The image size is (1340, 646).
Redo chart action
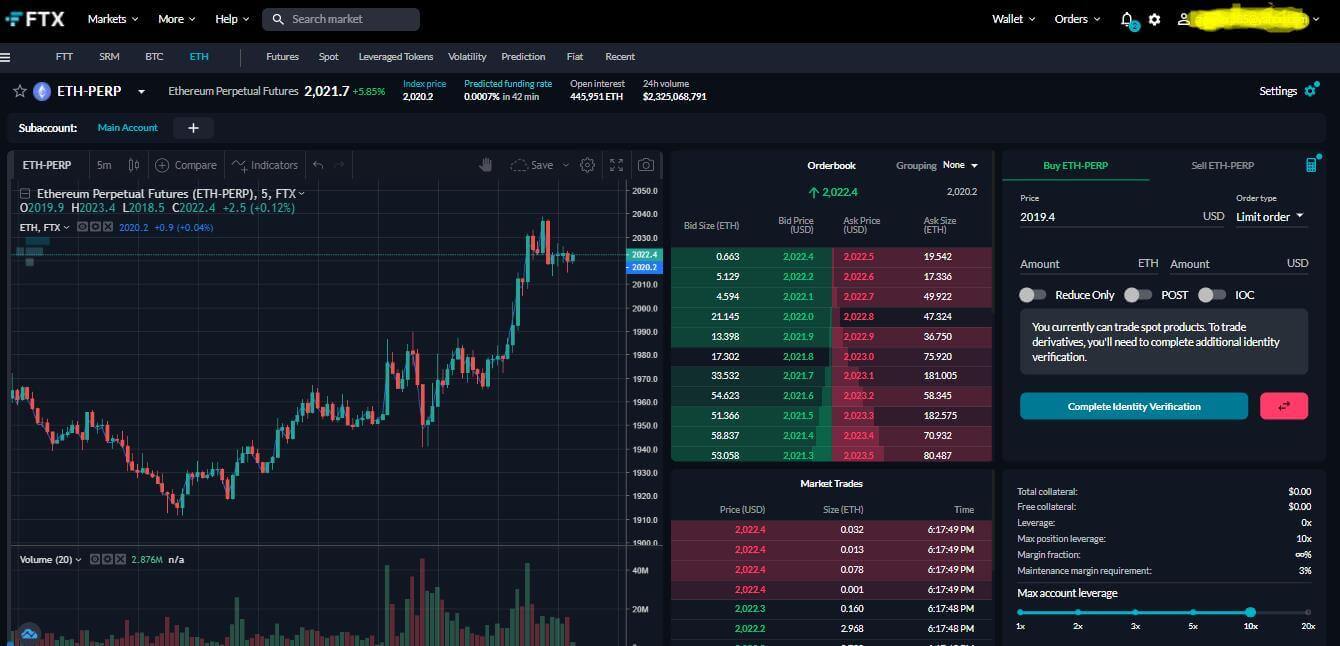pyautogui.click(x=340, y=165)
